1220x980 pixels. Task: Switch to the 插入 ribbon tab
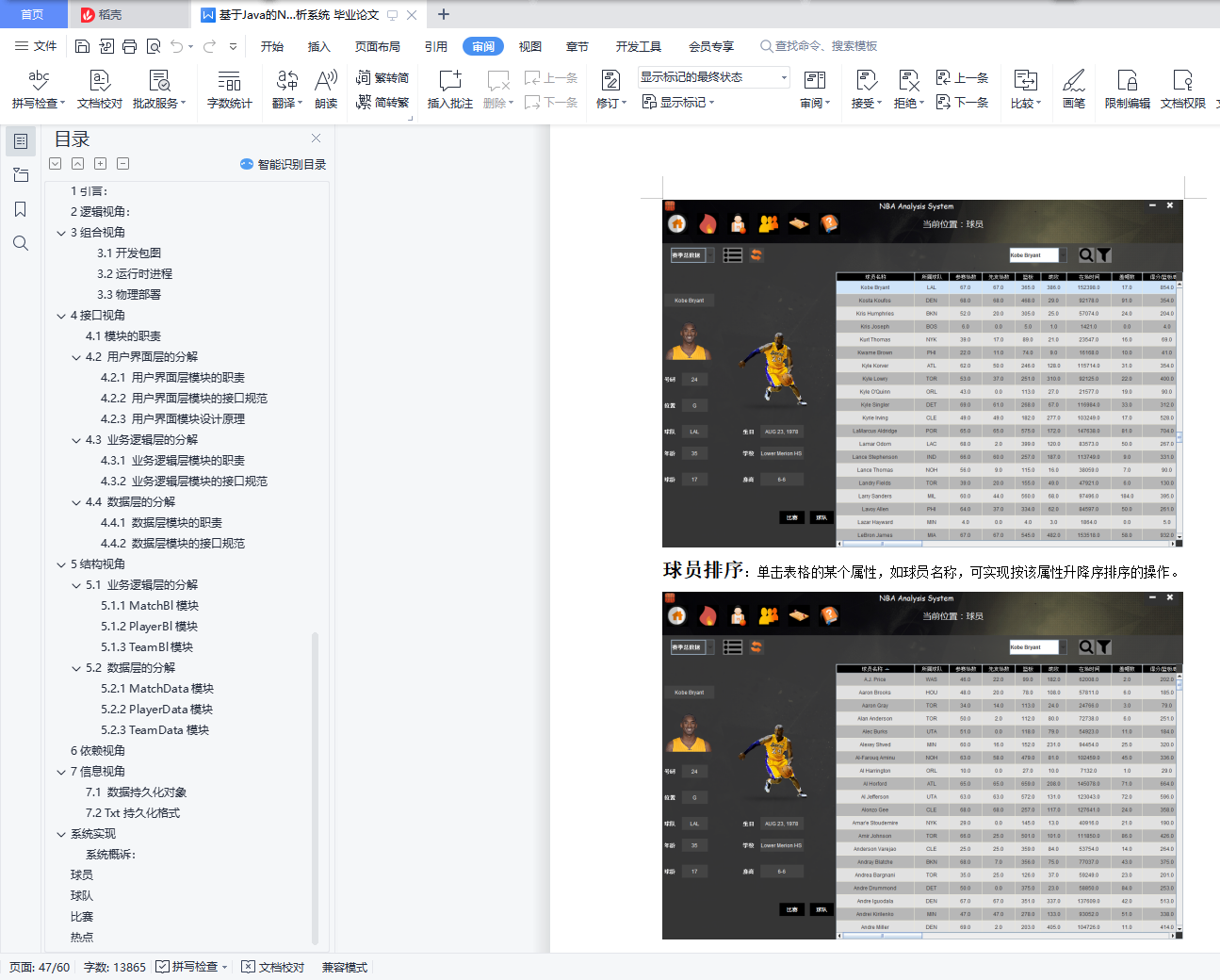[x=319, y=46]
